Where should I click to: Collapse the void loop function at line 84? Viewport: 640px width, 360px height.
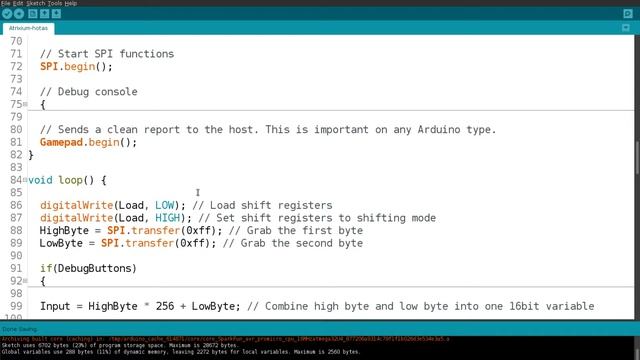pyautogui.click(x=25, y=180)
